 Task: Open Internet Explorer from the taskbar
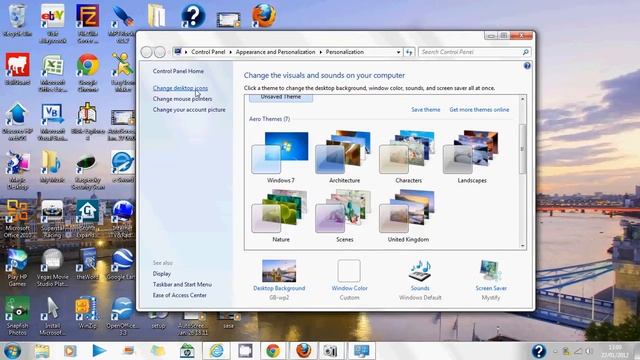coord(216,351)
